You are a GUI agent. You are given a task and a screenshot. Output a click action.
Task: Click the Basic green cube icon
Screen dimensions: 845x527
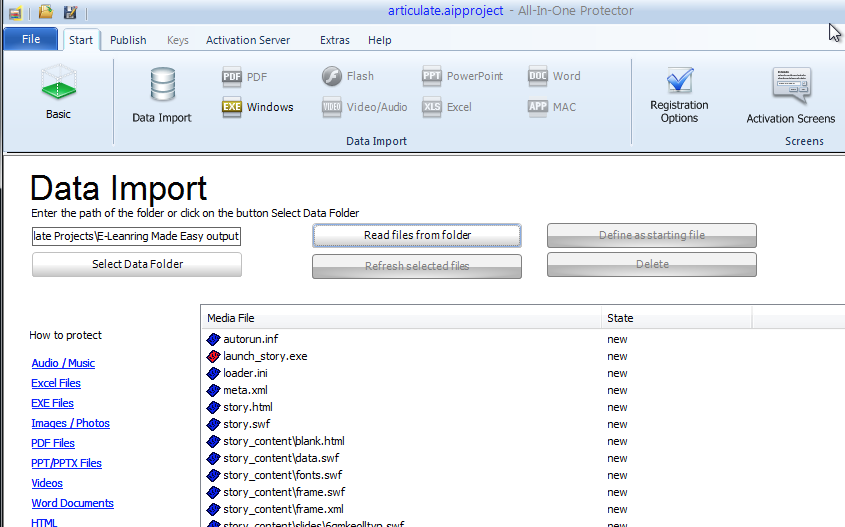tap(58, 84)
